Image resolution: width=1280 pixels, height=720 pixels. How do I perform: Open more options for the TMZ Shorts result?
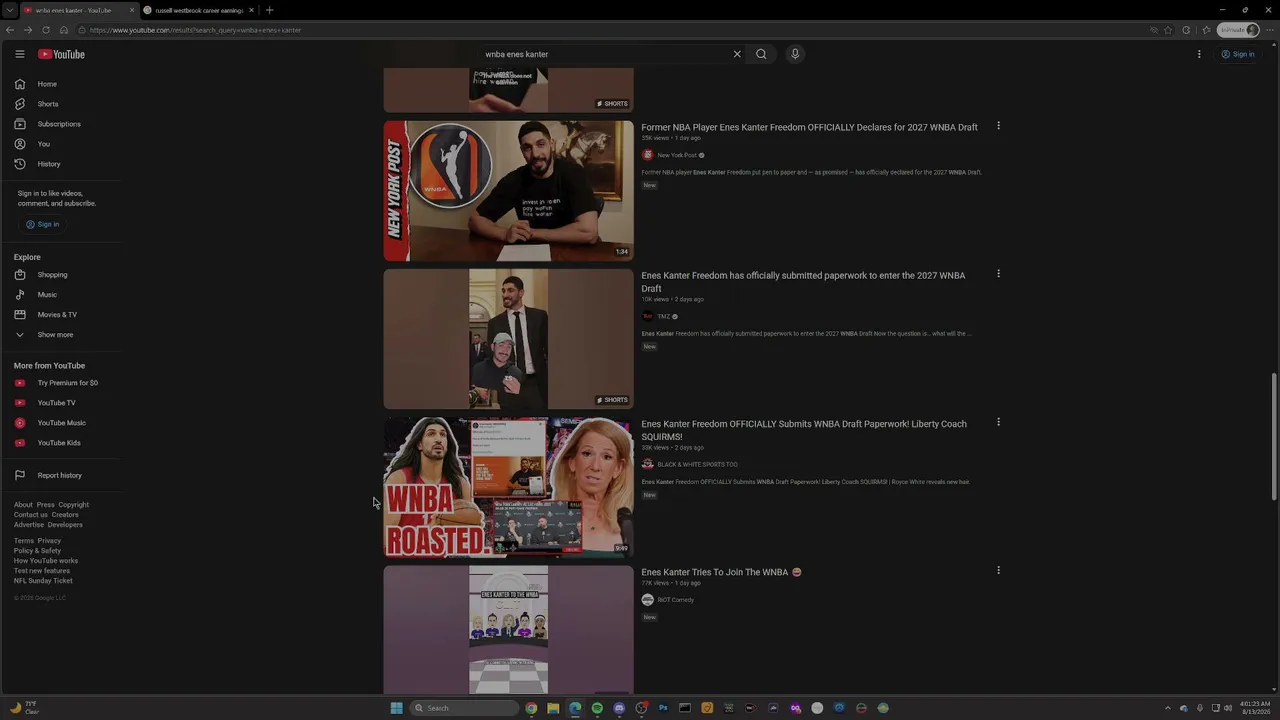click(x=998, y=274)
